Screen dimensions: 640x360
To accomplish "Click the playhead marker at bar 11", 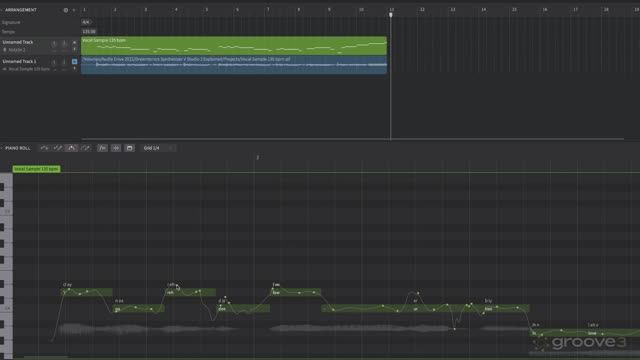I will (391, 15).
